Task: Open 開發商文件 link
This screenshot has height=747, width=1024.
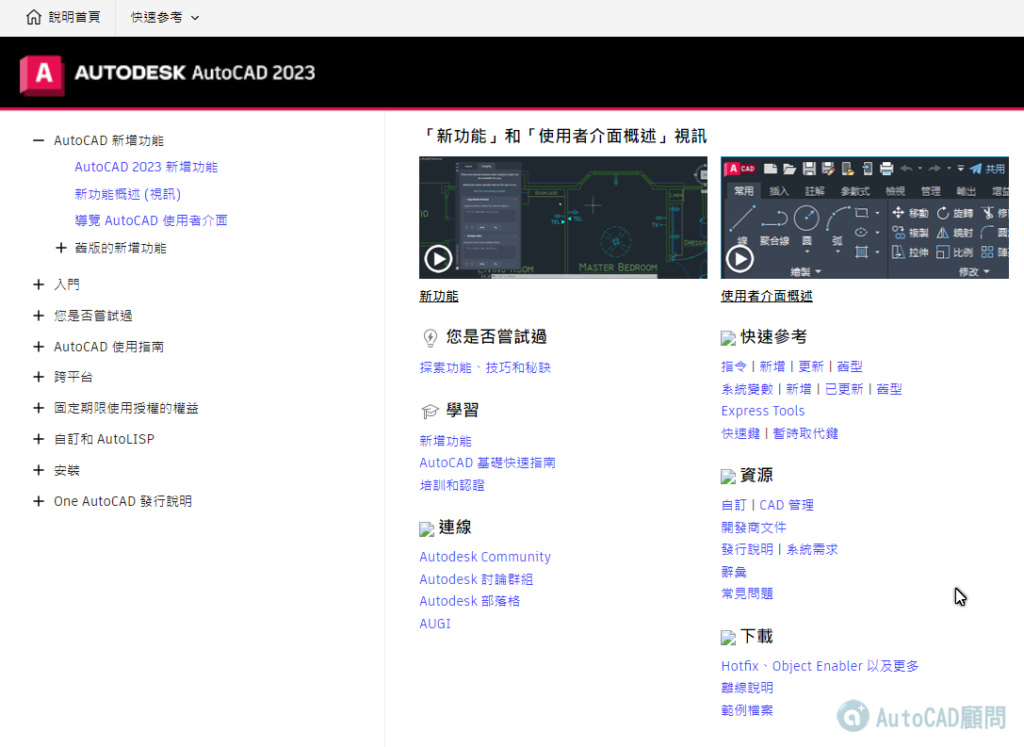Action: [x=754, y=528]
